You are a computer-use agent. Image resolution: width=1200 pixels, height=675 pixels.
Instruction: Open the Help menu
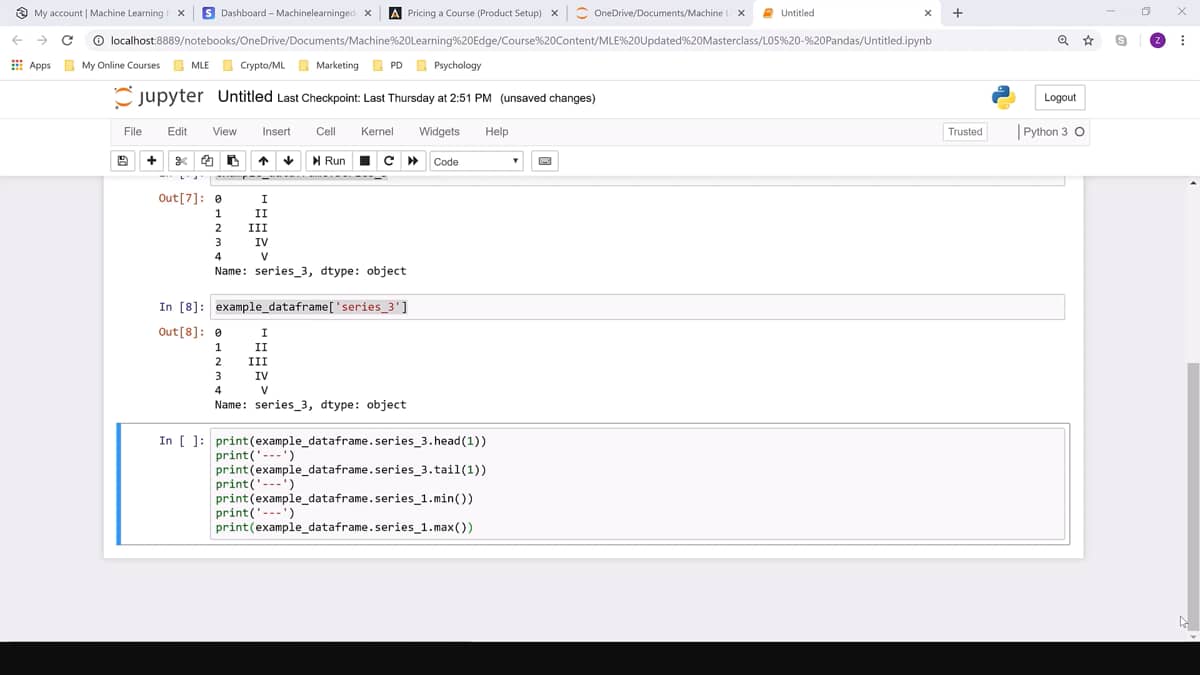click(x=497, y=131)
